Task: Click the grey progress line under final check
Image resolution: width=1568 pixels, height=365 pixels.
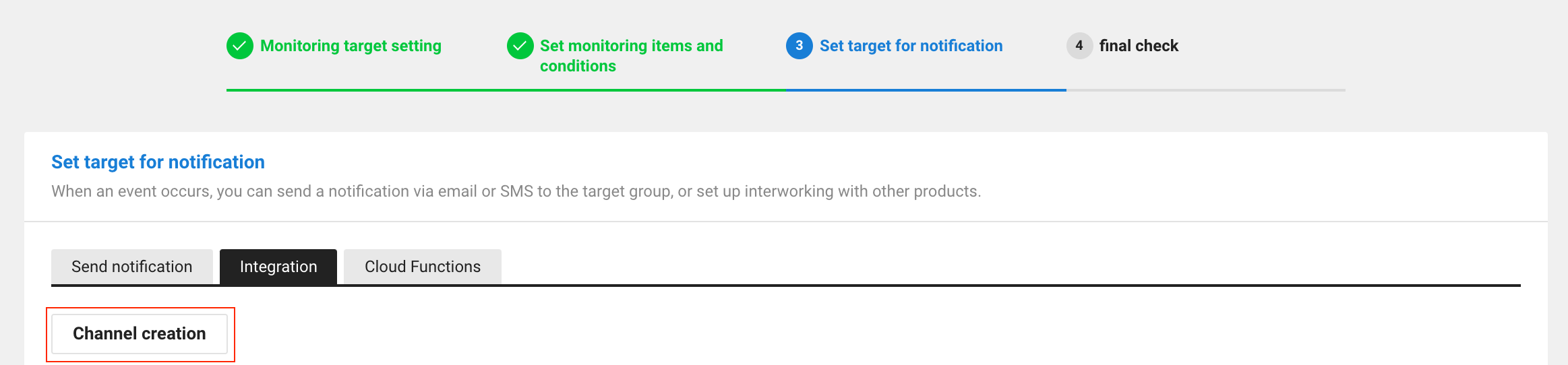Action: [x=1205, y=90]
